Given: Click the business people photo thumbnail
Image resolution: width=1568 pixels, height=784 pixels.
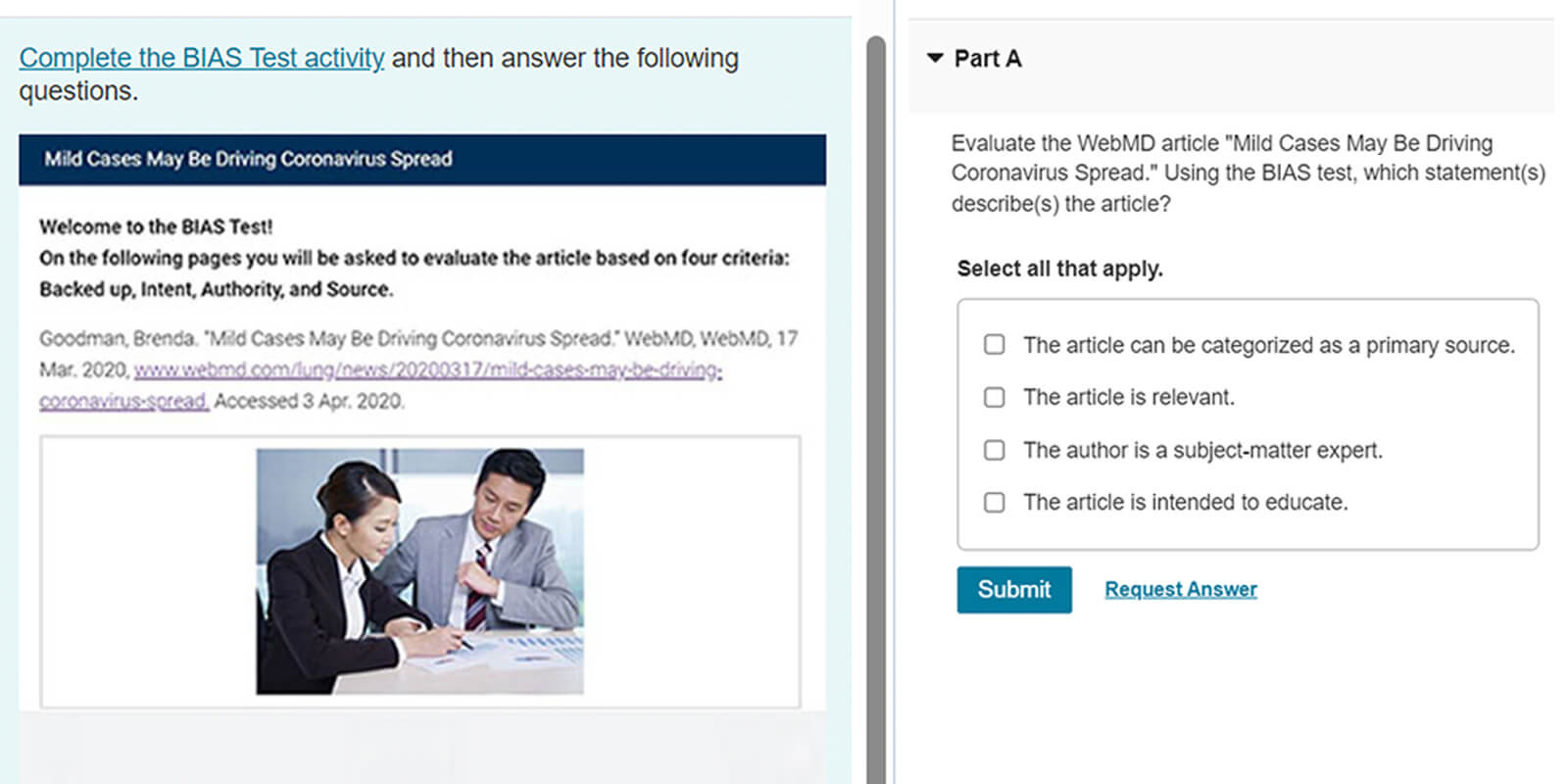Looking at the screenshot, I should [x=419, y=571].
